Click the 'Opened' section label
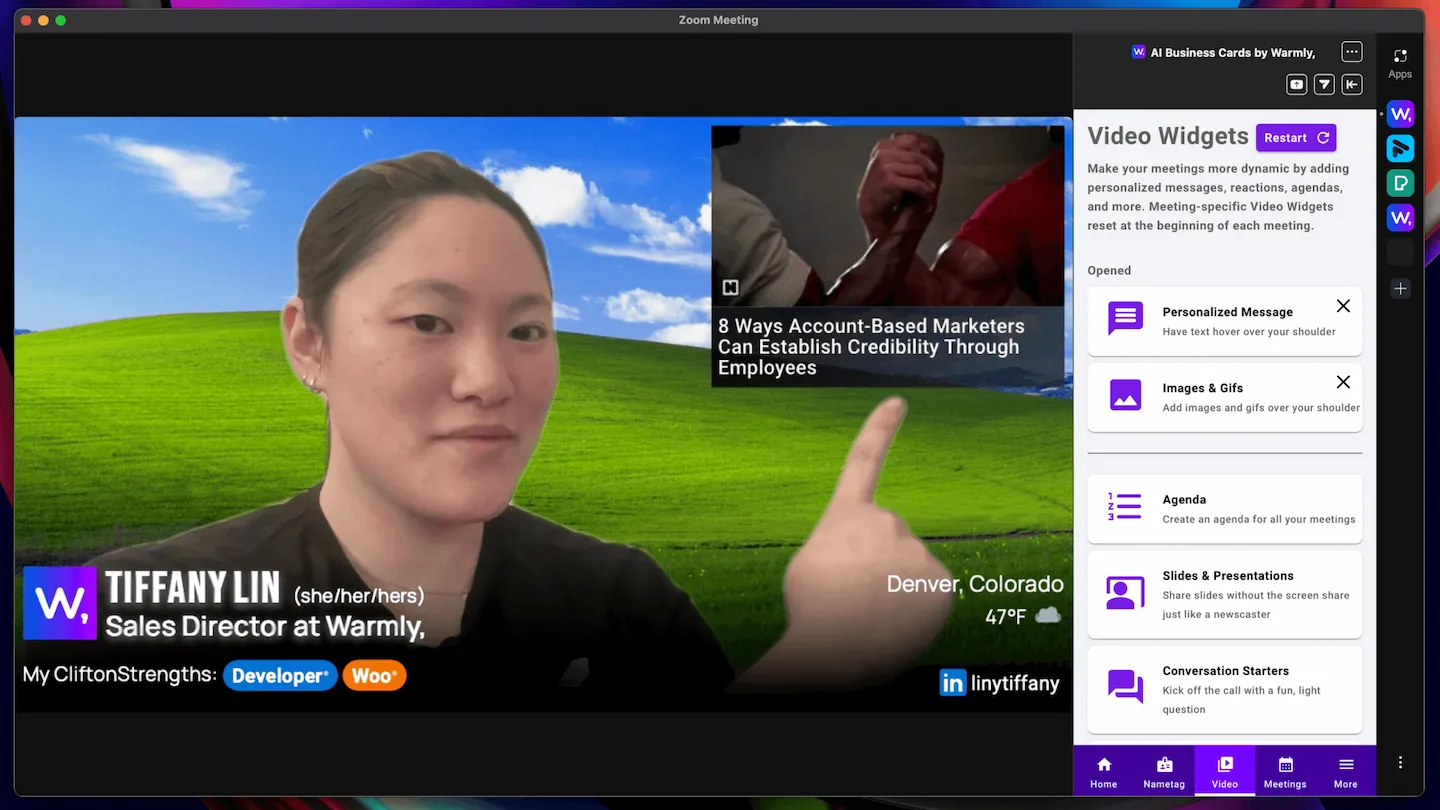 coord(1109,270)
